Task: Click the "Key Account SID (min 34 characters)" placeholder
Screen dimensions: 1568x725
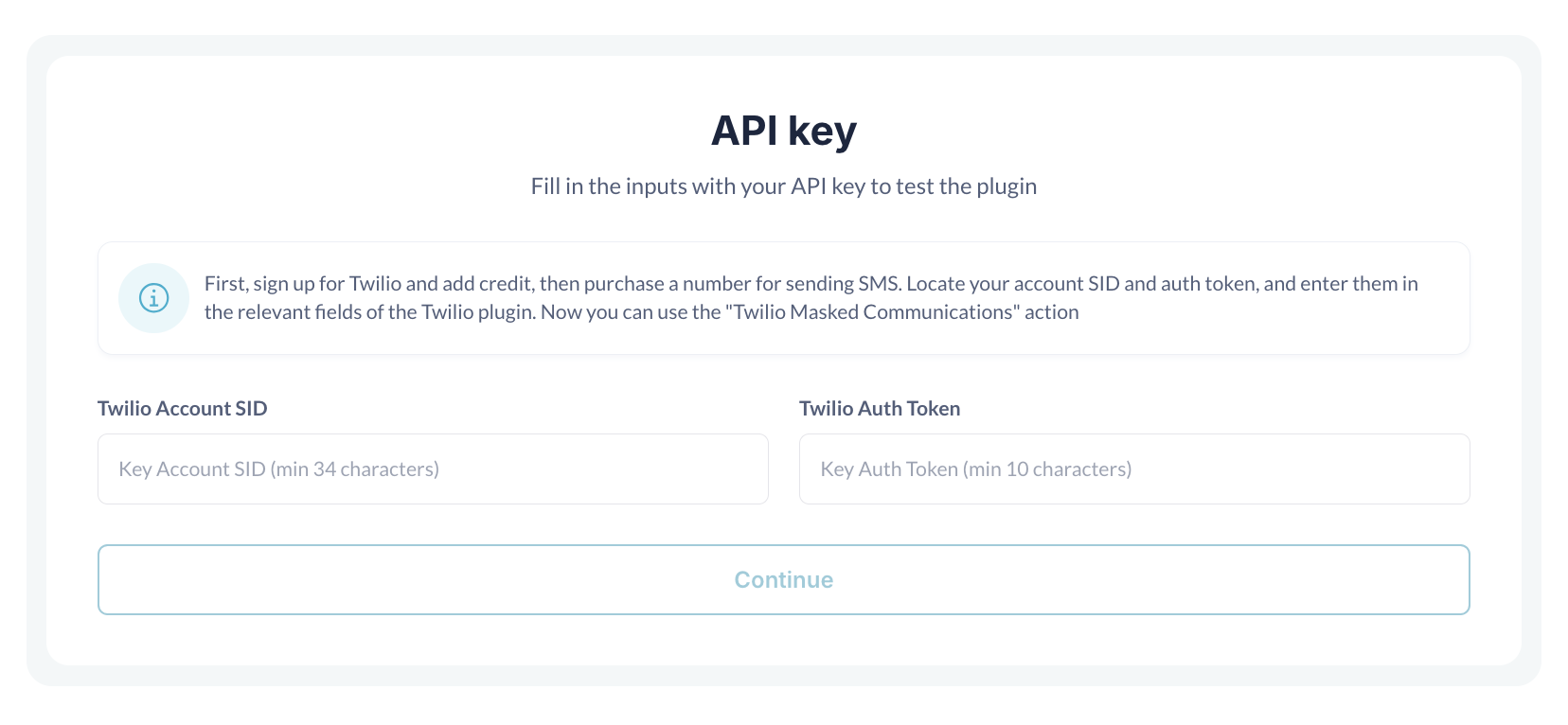Action: tap(278, 469)
